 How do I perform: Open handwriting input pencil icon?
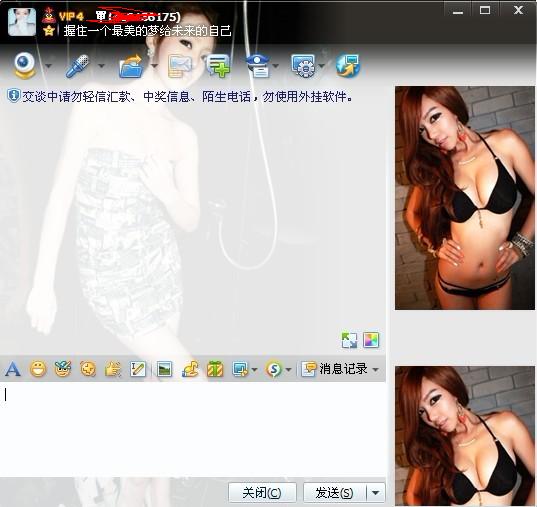(138, 369)
